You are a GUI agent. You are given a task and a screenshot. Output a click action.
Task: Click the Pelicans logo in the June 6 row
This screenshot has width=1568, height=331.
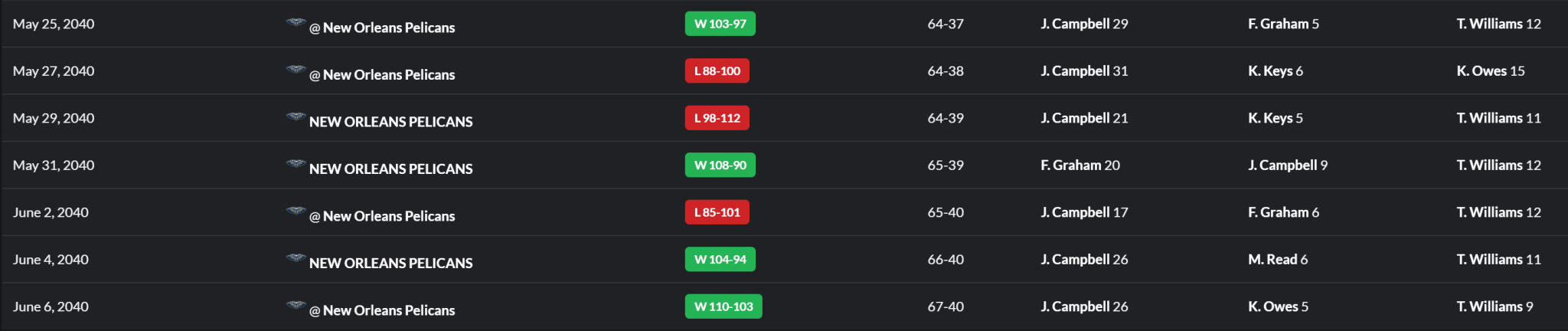click(296, 306)
